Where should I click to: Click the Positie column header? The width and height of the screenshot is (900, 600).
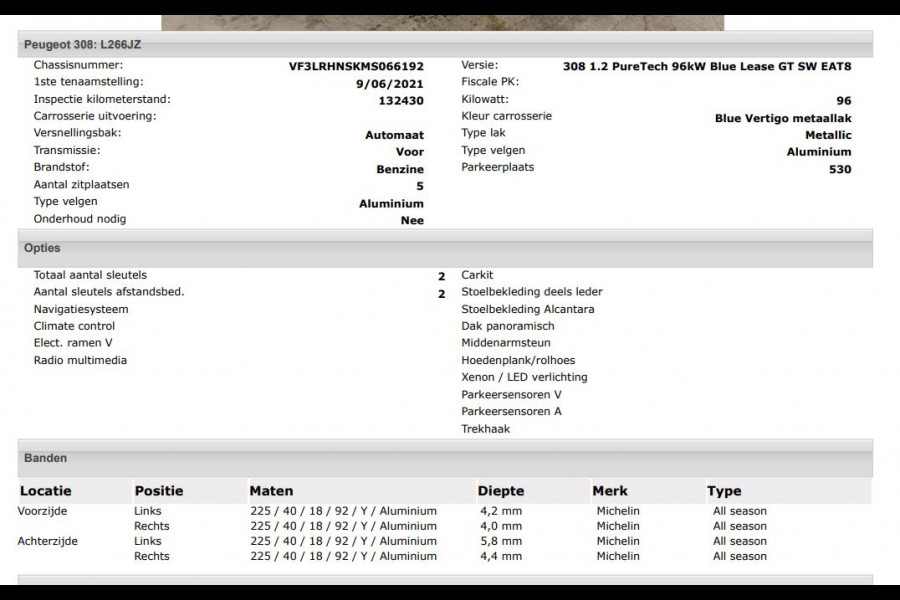(159, 491)
